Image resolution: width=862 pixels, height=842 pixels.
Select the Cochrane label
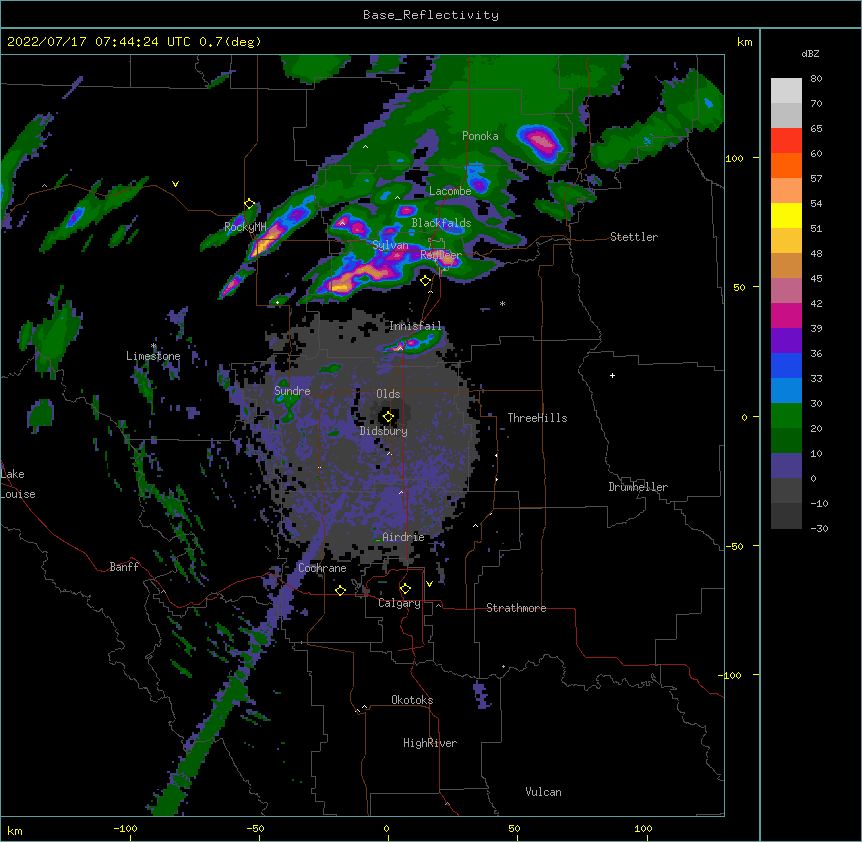click(322, 568)
